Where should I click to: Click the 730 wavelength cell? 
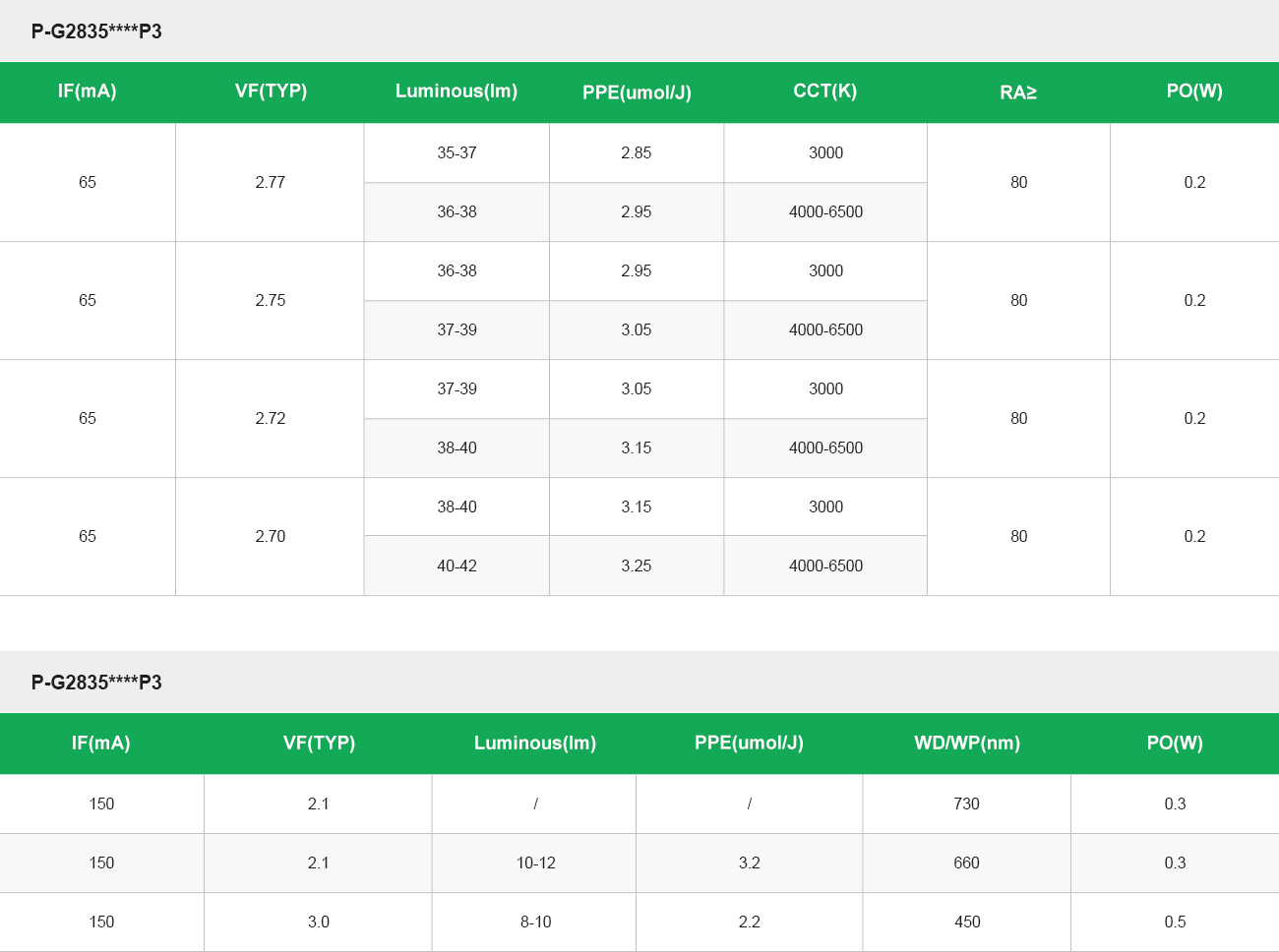(x=966, y=803)
